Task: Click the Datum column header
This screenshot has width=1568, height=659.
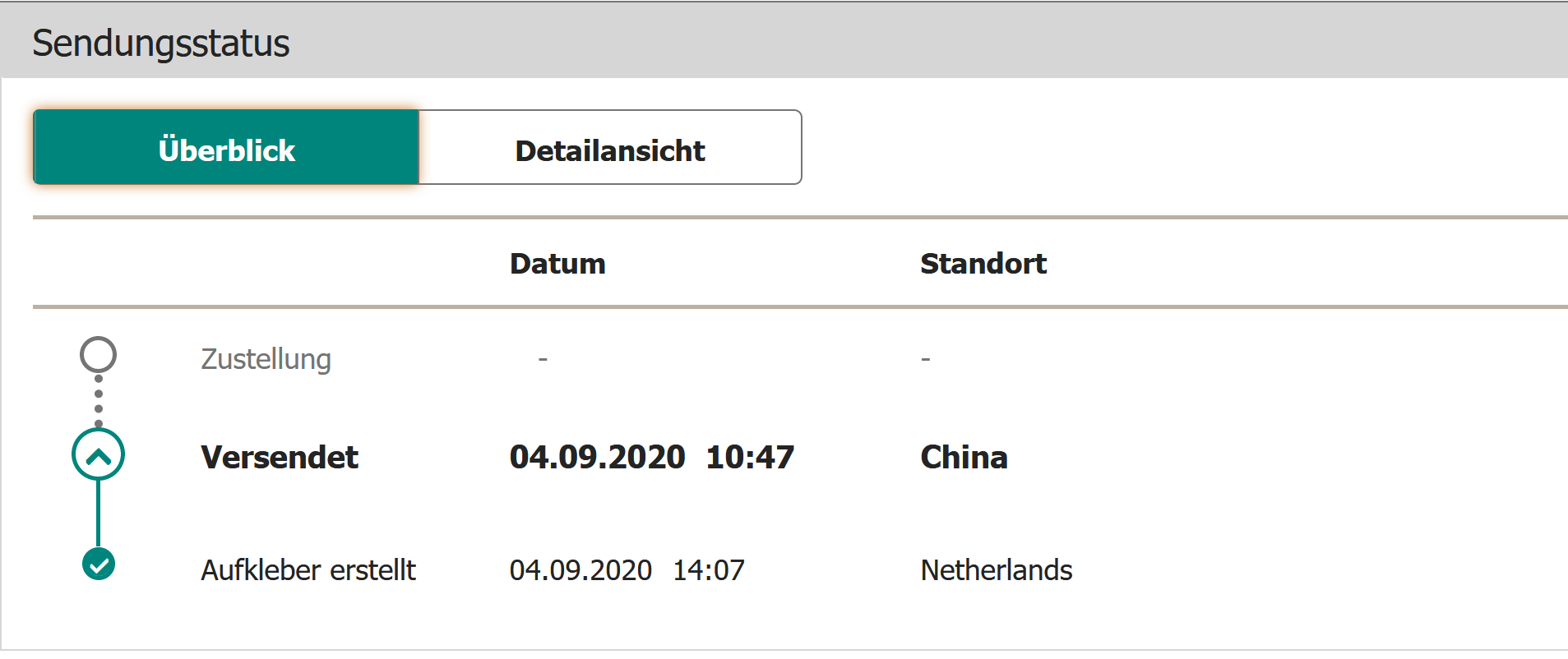Action: pyautogui.click(x=557, y=264)
